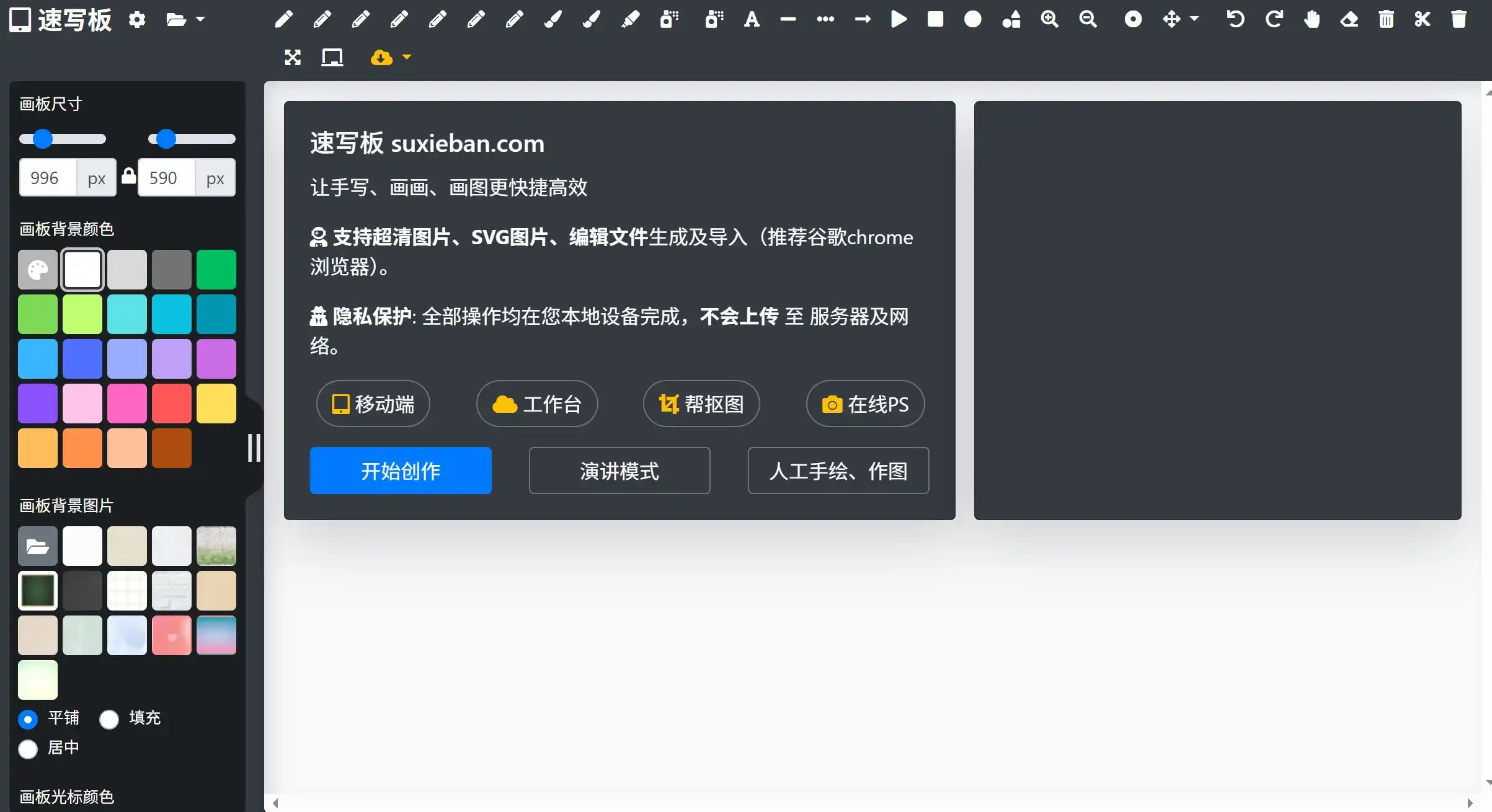Open the combined shapes tool
1492x812 pixels.
(1011, 19)
